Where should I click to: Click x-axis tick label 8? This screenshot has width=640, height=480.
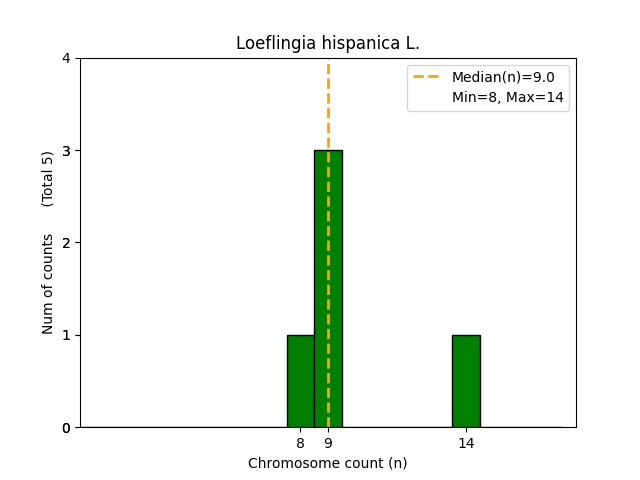(x=300, y=442)
